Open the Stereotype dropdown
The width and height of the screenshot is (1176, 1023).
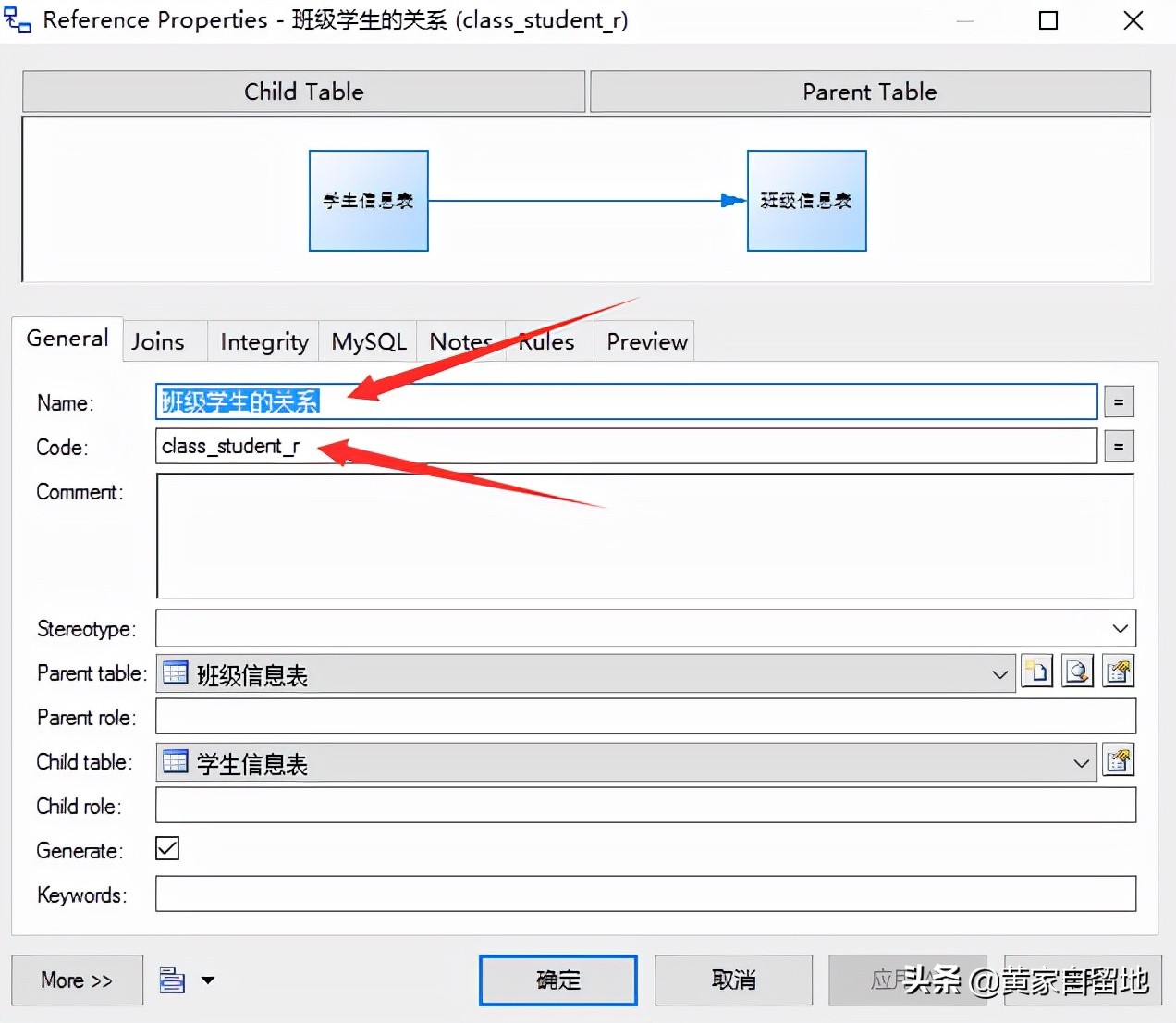tap(1121, 628)
